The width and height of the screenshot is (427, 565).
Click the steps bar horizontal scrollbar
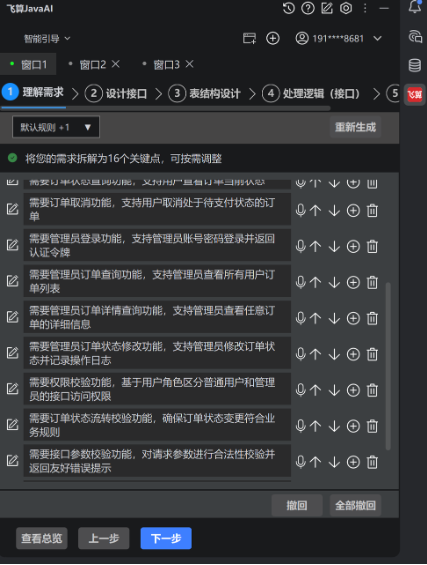166,108
